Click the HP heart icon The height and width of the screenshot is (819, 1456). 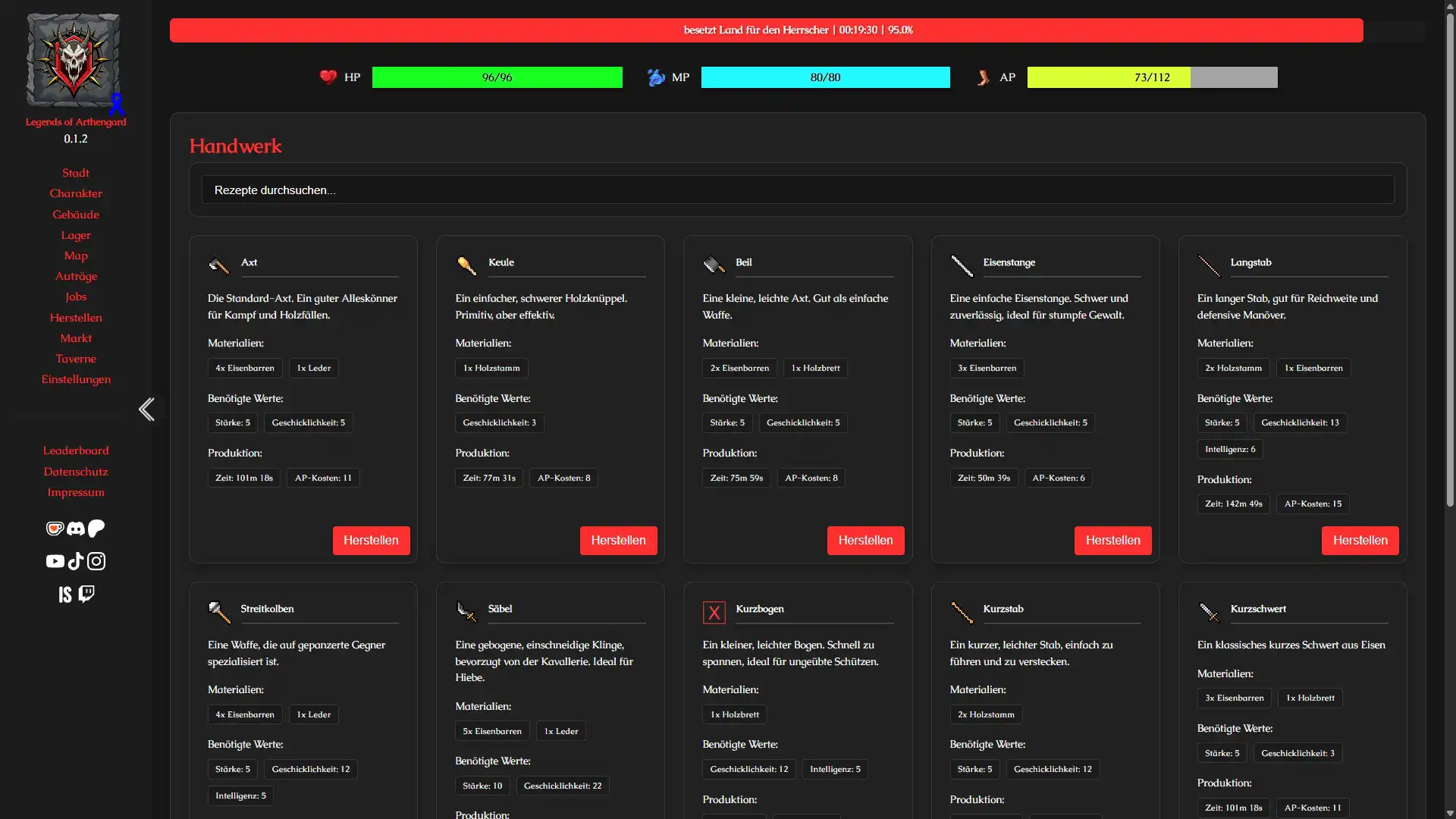pos(328,77)
